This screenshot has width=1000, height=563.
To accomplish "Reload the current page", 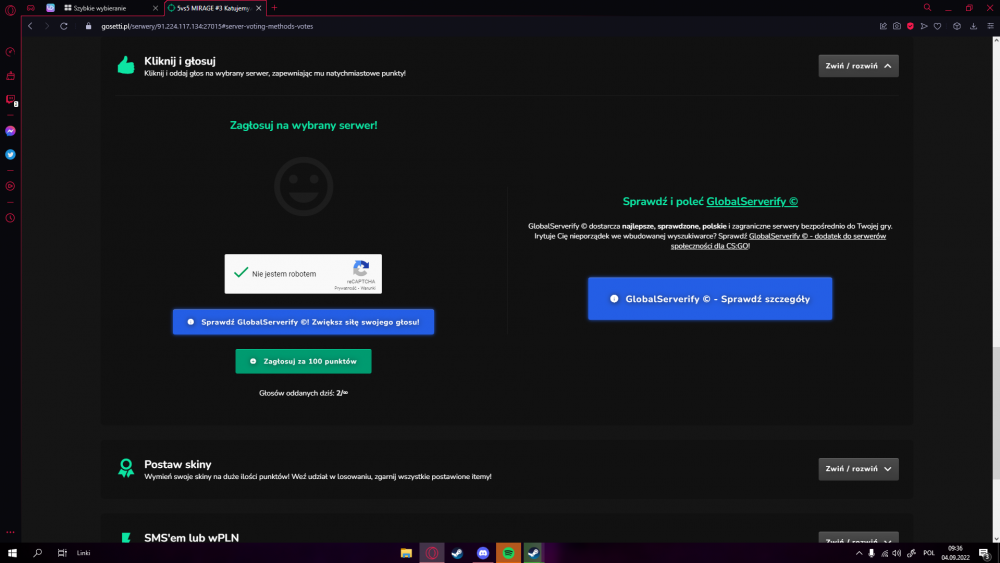I will pyautogui.click(x=64, y=26).
